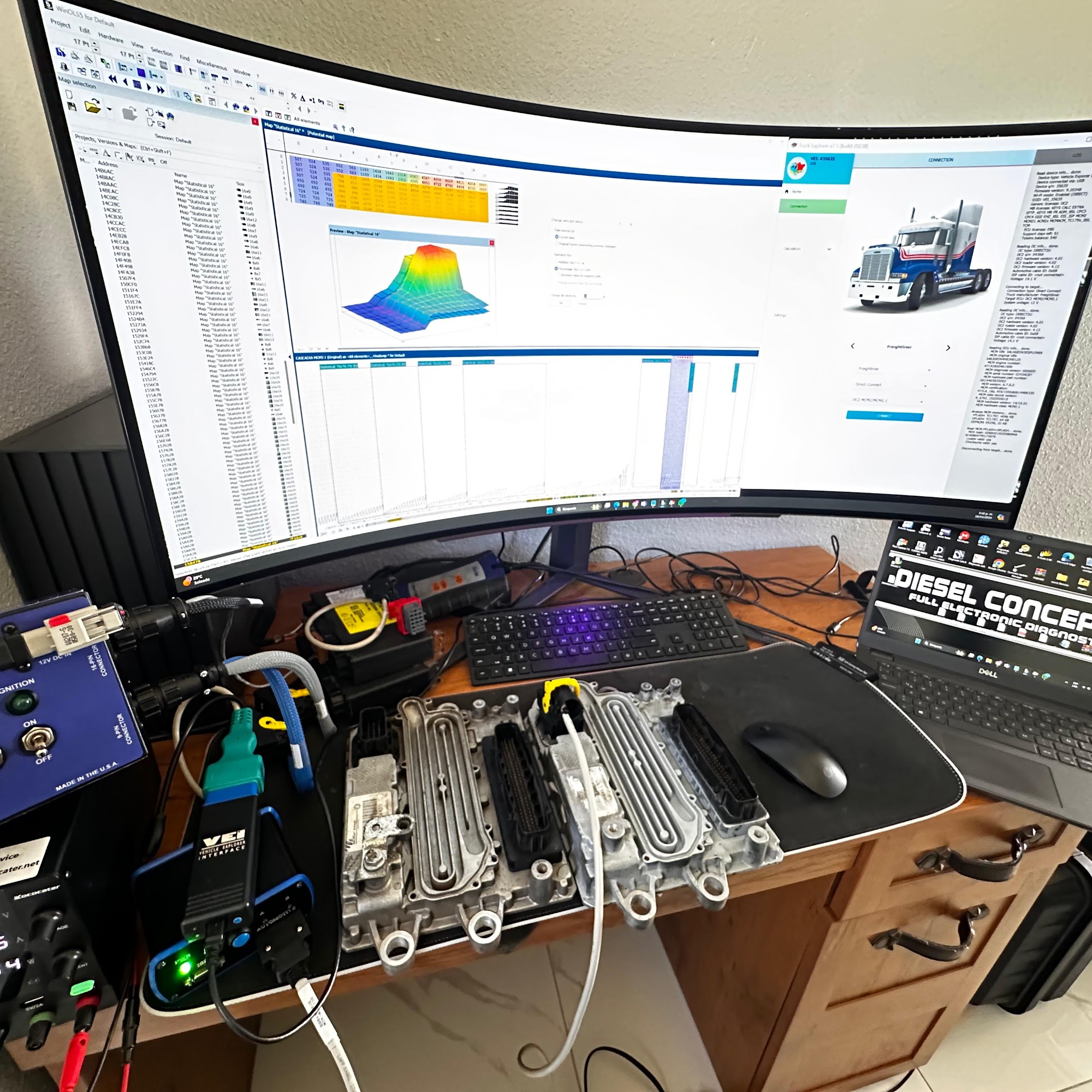1092x1092 pixels.
Task: Click the question-mark help icon above map title
Action: click(x=351, y=129)
